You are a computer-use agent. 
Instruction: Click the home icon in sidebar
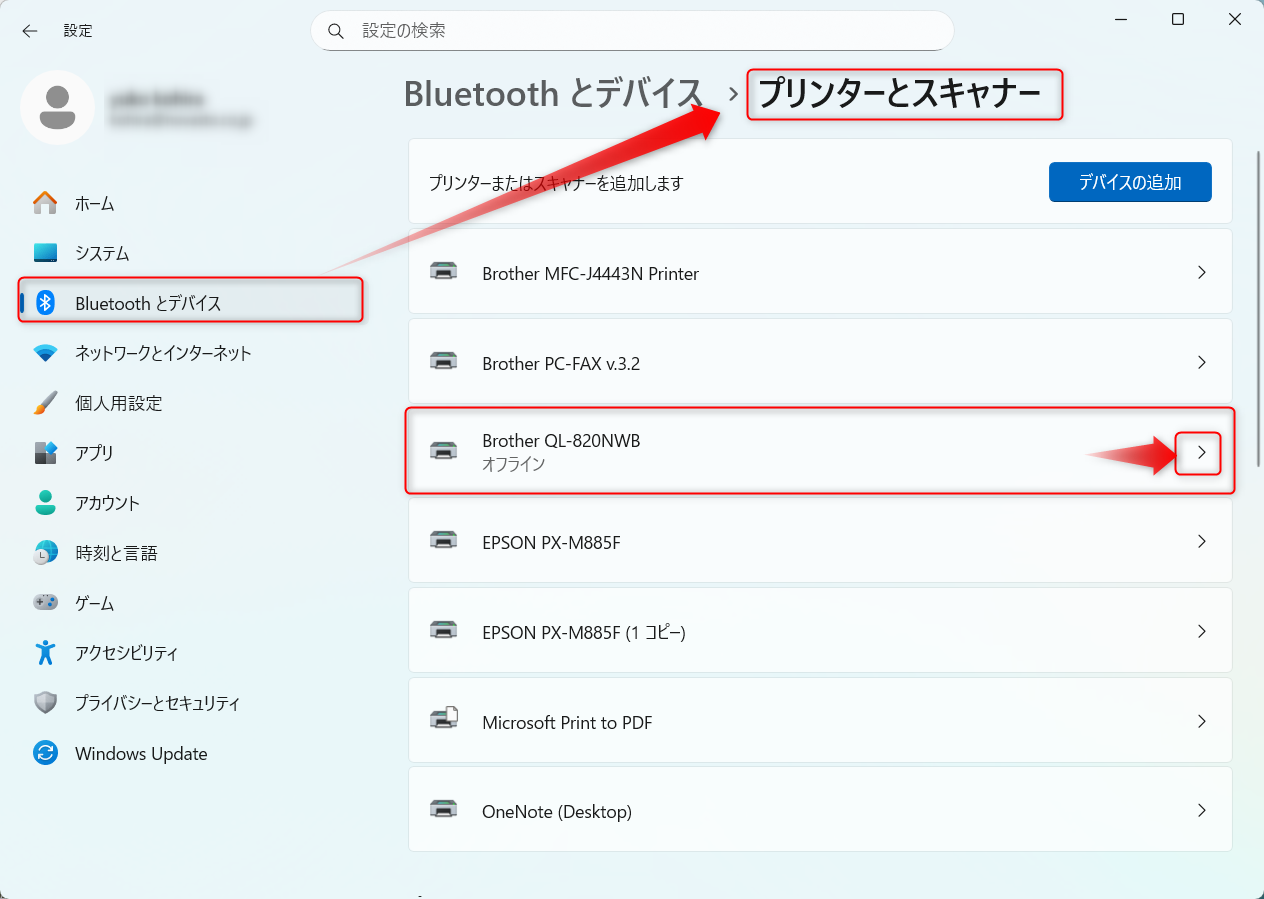coord(45,203)
